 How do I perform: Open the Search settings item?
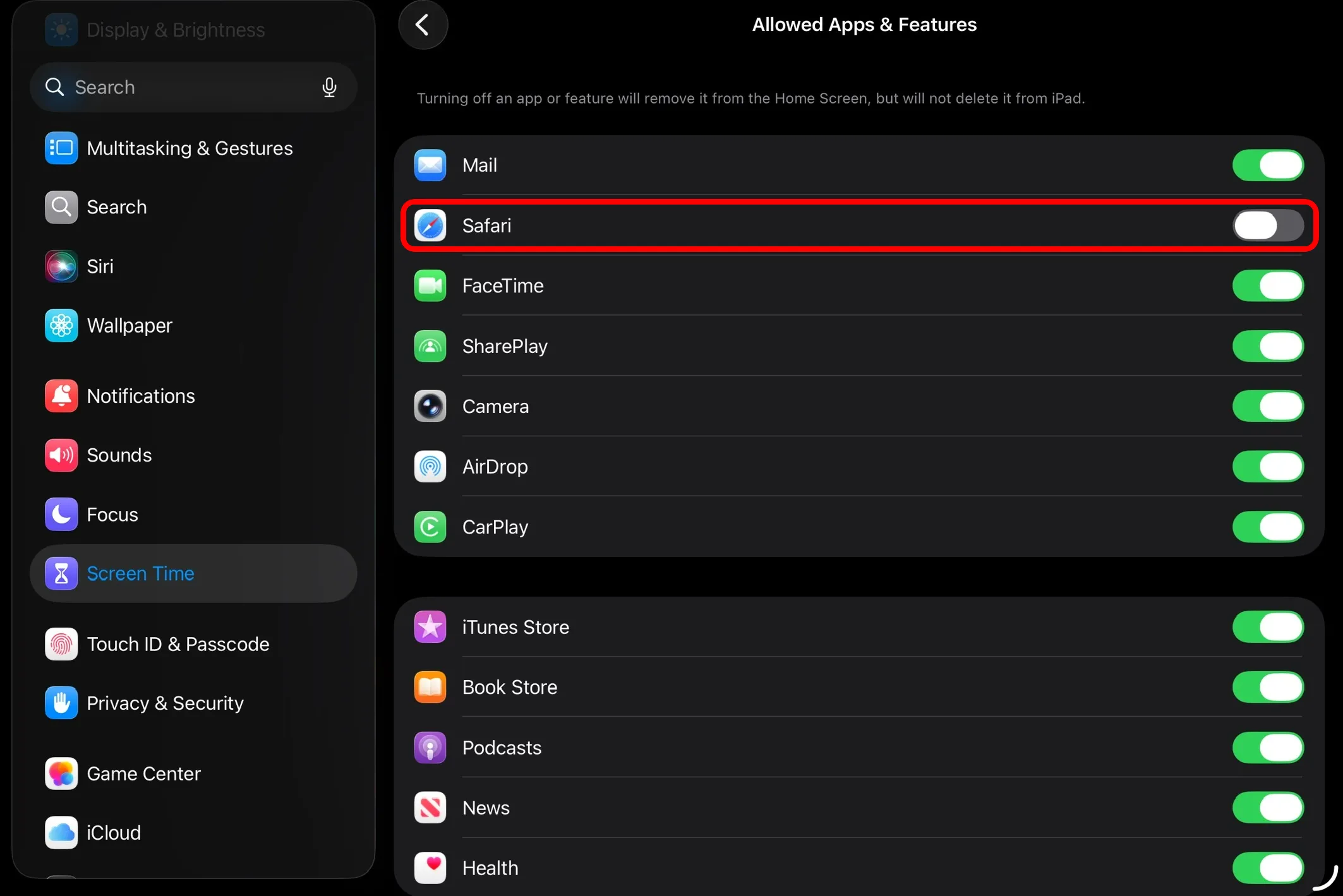click(x=193, y=207)
